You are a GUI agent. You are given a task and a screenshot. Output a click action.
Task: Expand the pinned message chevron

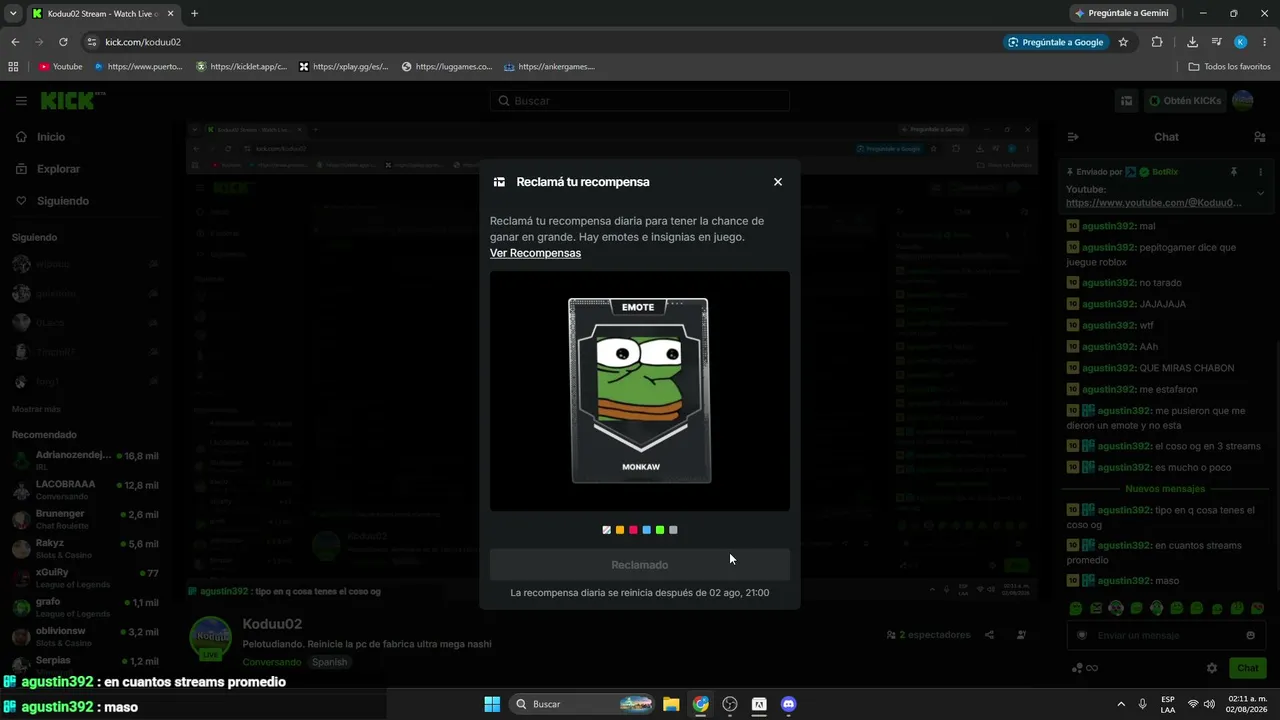click(x=1260, y=193)
